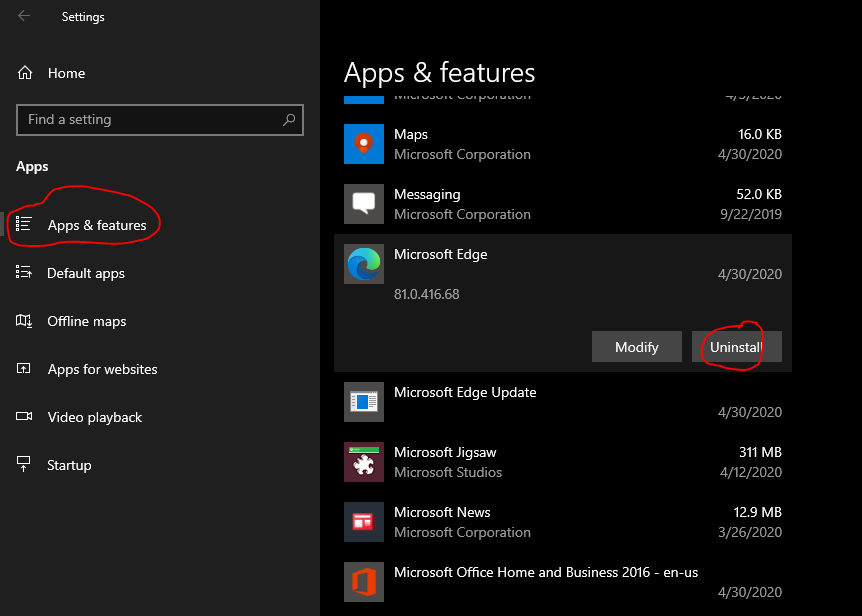Click the 9/22/2019 install date
862x616 pixels.
751,214
